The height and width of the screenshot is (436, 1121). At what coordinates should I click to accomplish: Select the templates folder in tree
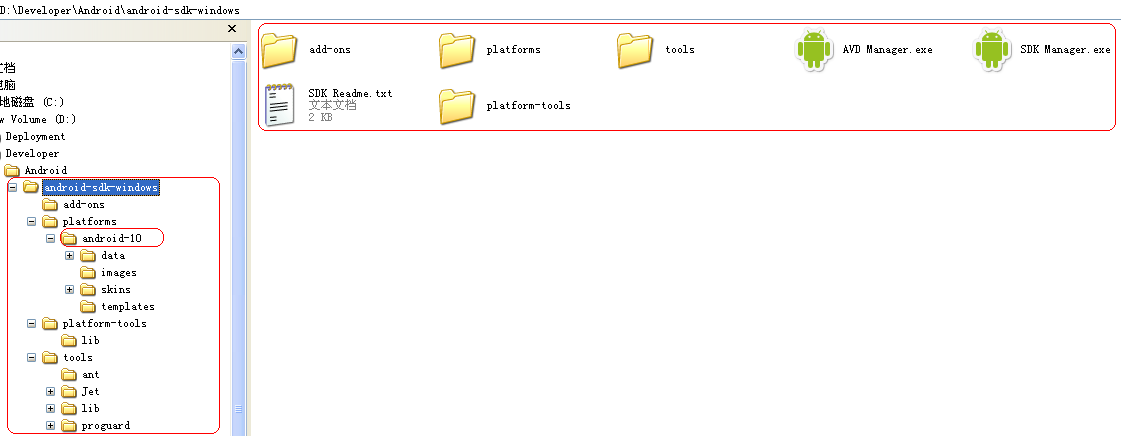click(118, 307)
